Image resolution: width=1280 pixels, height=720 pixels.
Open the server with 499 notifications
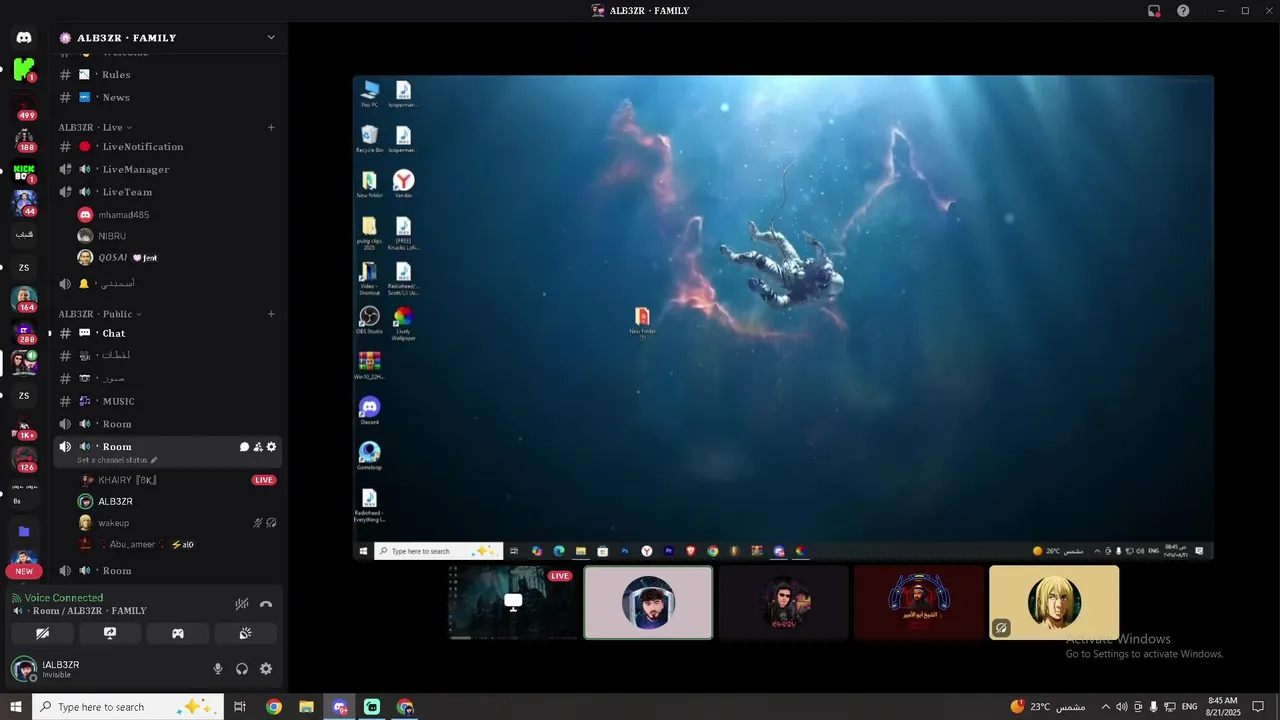point(24,107)
